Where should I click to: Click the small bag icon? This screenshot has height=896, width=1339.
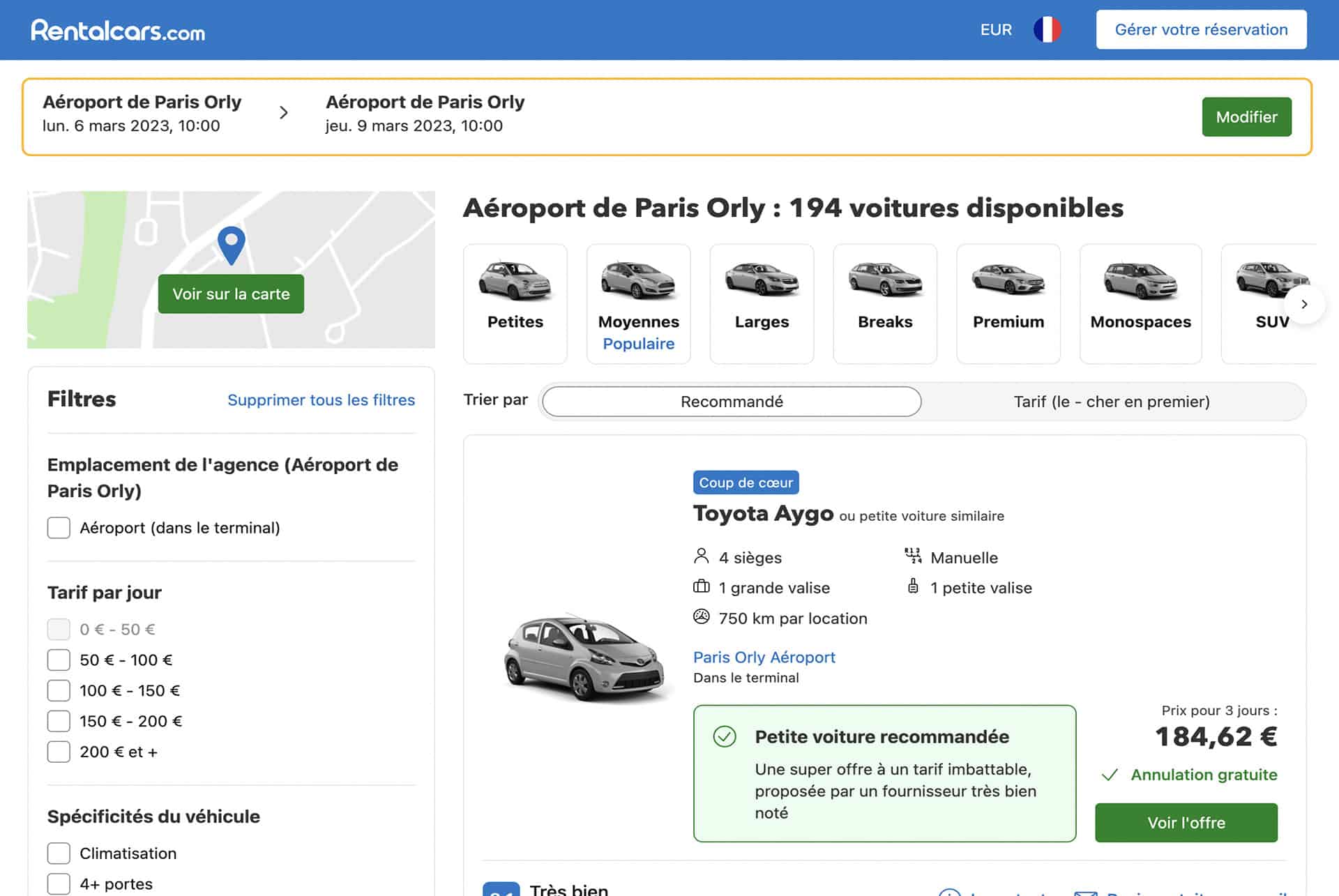point(913,586)
